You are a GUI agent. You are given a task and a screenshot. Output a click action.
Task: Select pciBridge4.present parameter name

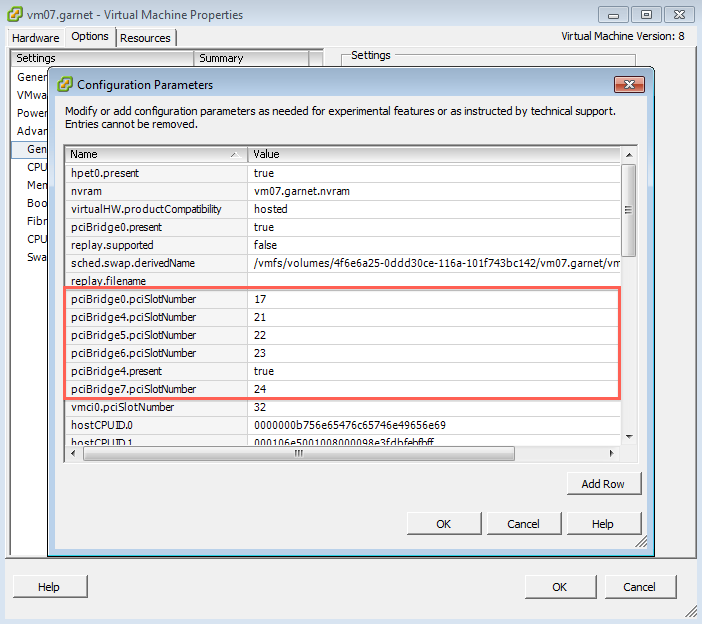tap(116, 371)
